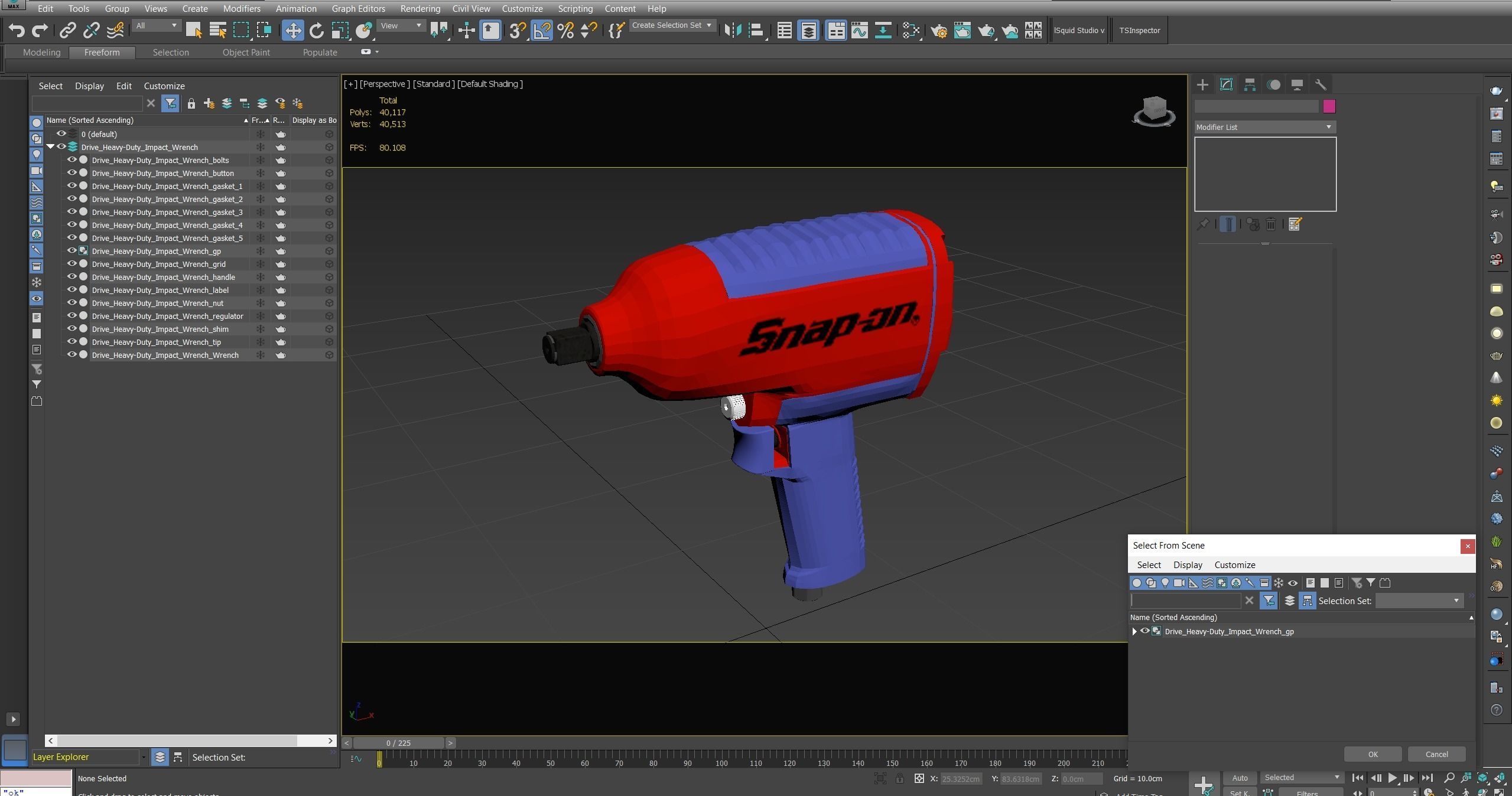Toggle the Percent Snap tool
Viewport: 1512px width, 796px height.
pyautogui.click(x=565, y=30)
